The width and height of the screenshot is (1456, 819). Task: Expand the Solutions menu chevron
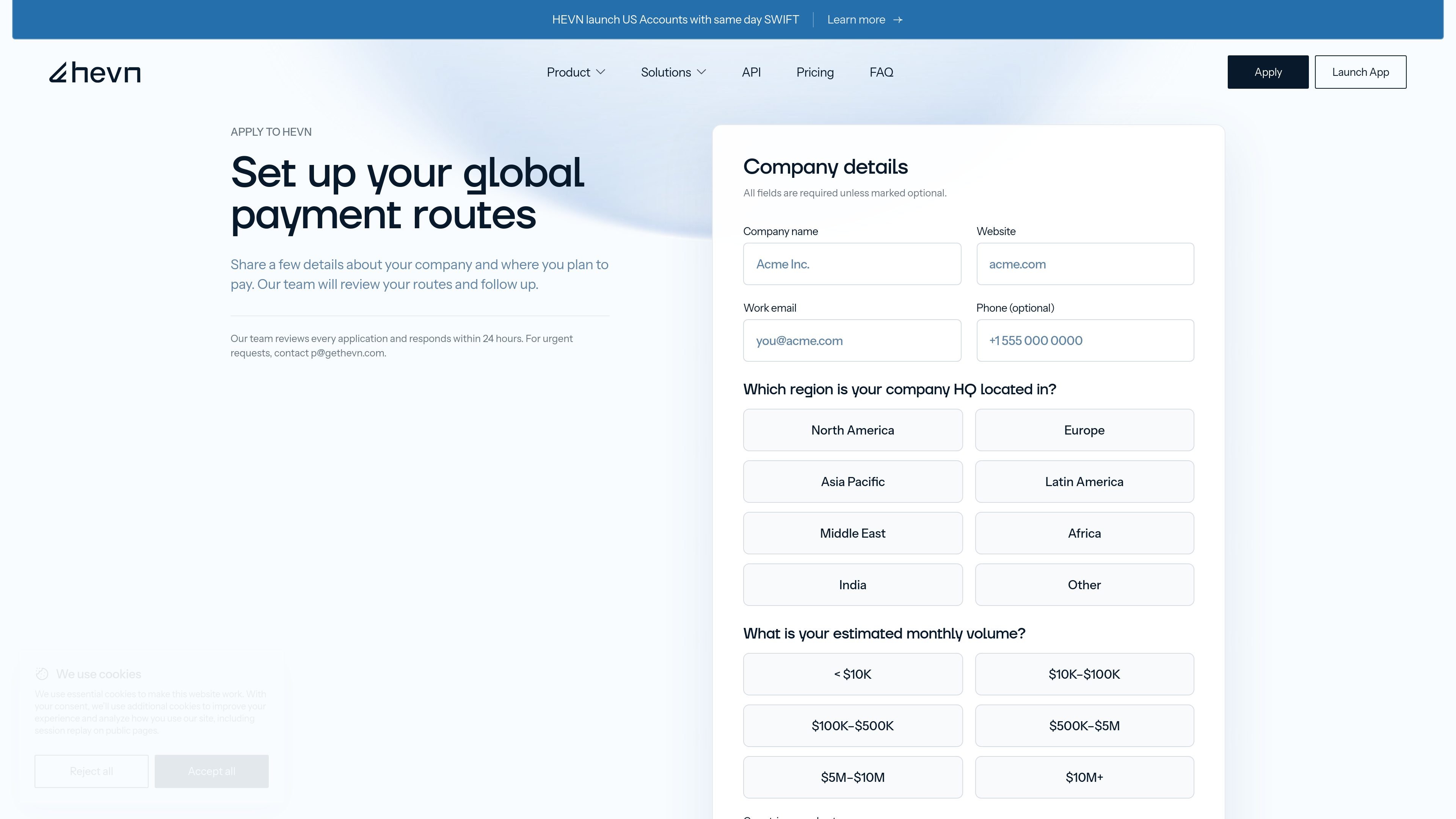(x=701, y=72)
